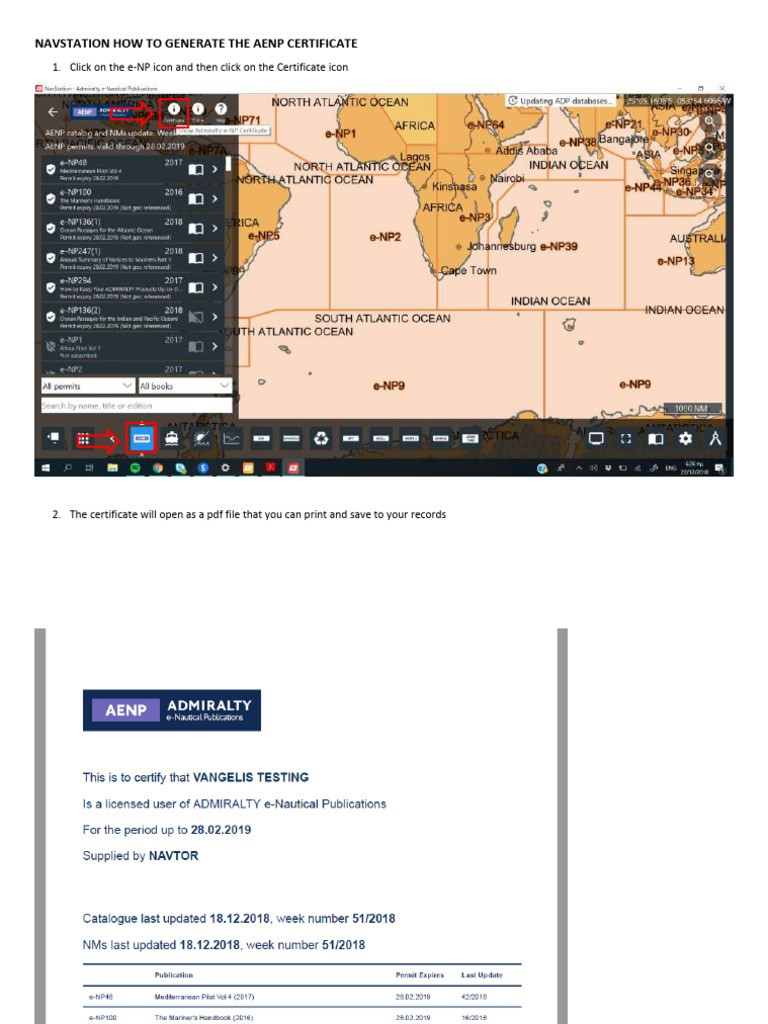Click the line graph icon in toolbar
Viewport: 768px width, 1024px height.
tap(231, 438)
